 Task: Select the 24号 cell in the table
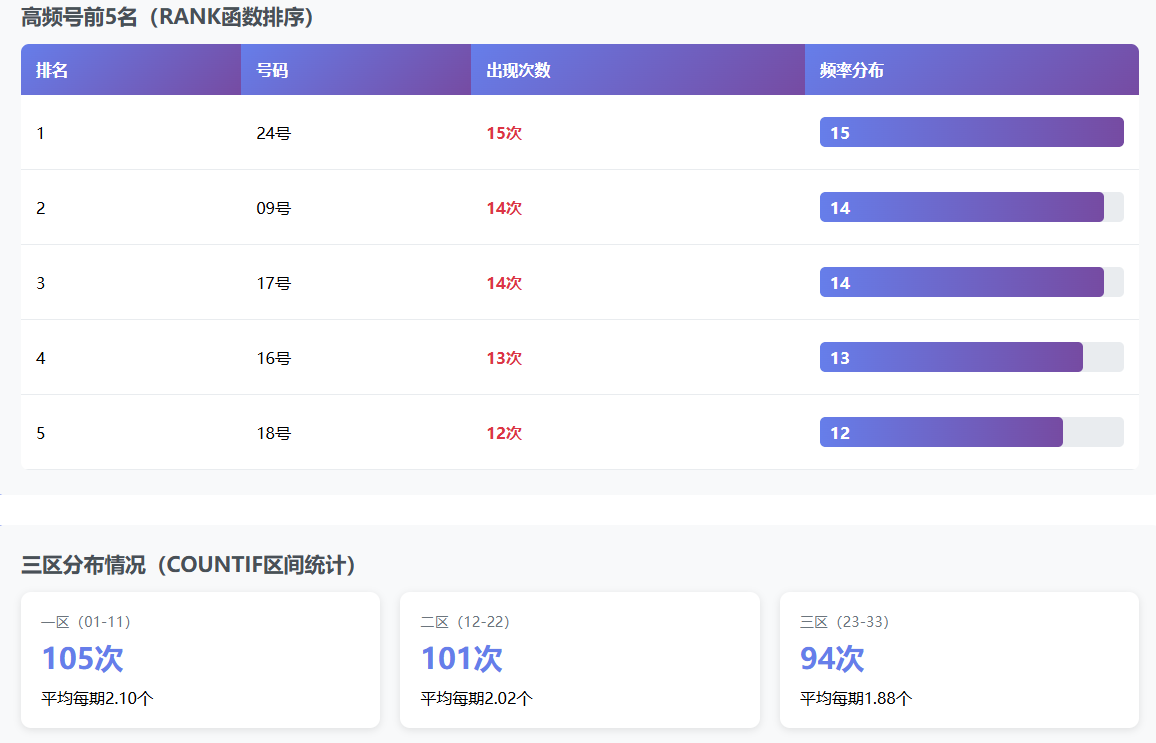(273, 133)
